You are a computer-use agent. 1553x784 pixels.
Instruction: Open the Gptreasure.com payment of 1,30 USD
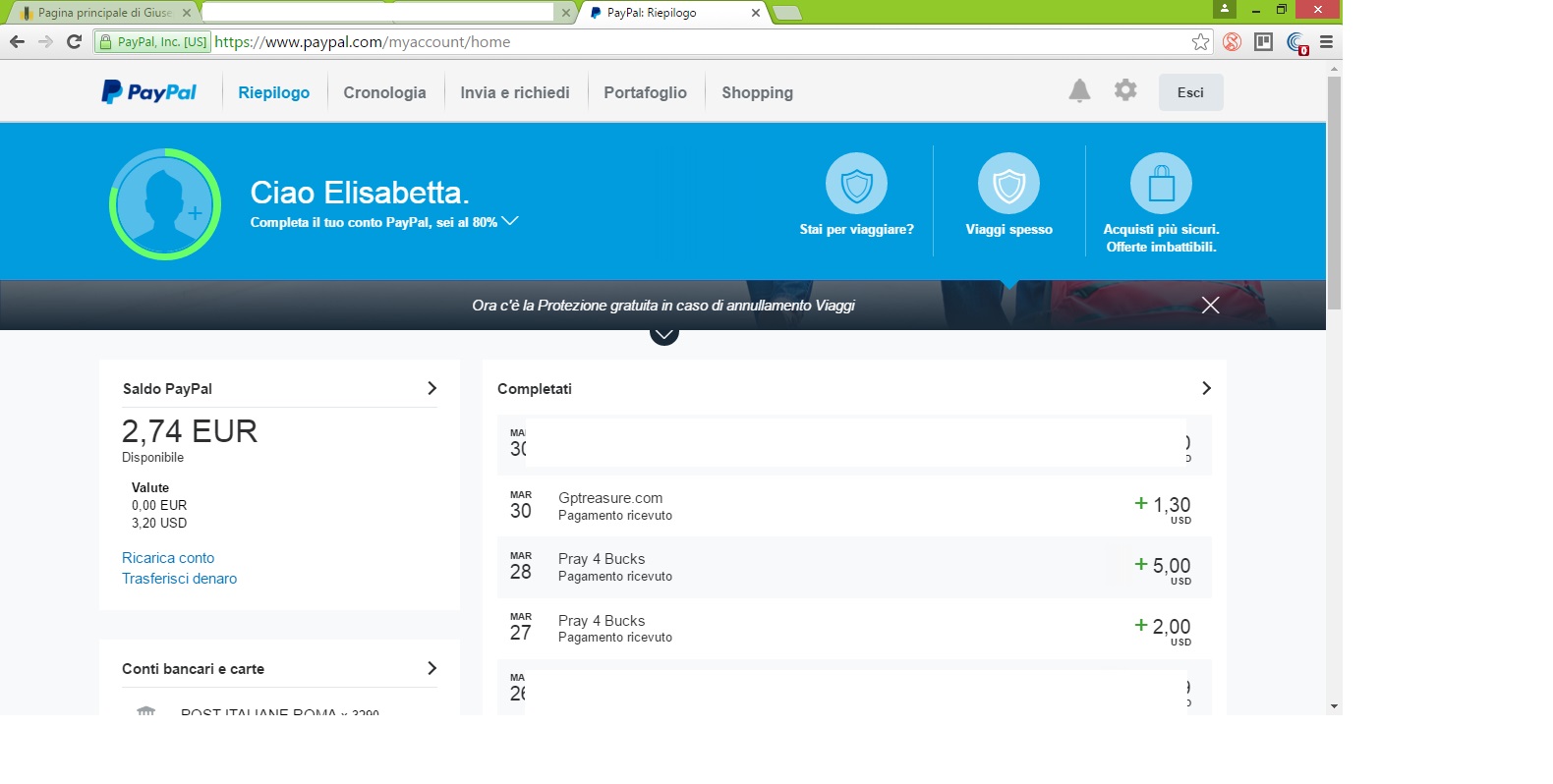(x=854, y=506)
